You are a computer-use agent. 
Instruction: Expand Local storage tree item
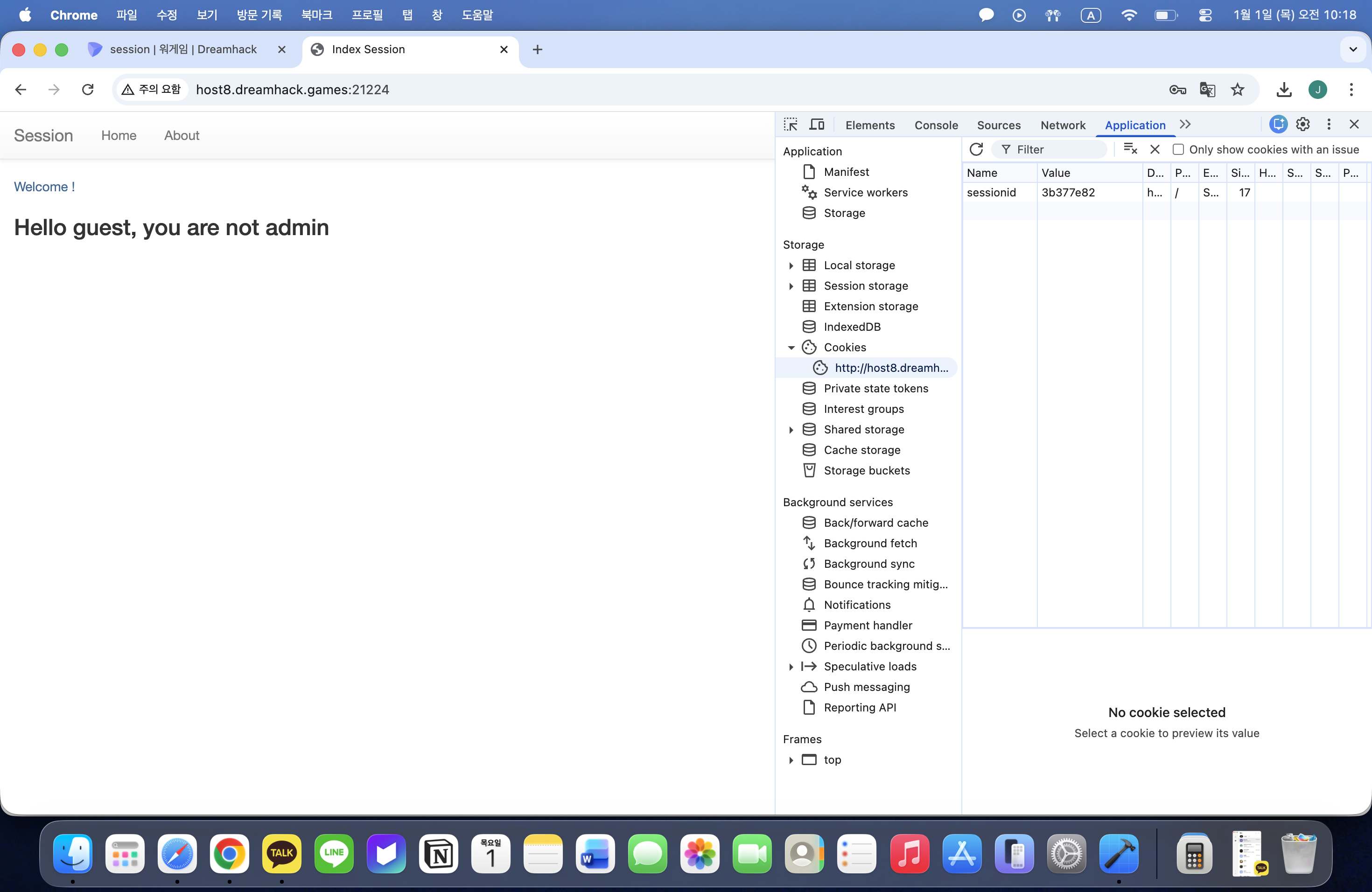click(x=791, y=265)
